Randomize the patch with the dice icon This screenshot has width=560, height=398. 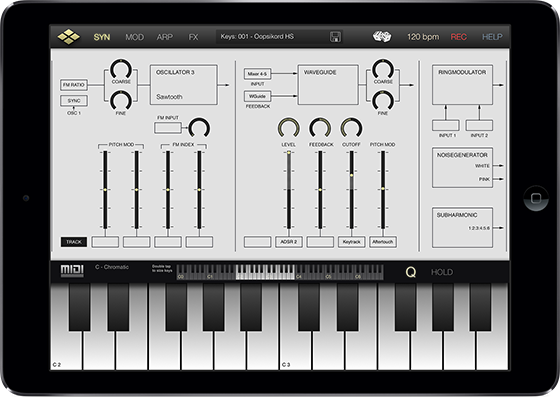coord(381,36)
